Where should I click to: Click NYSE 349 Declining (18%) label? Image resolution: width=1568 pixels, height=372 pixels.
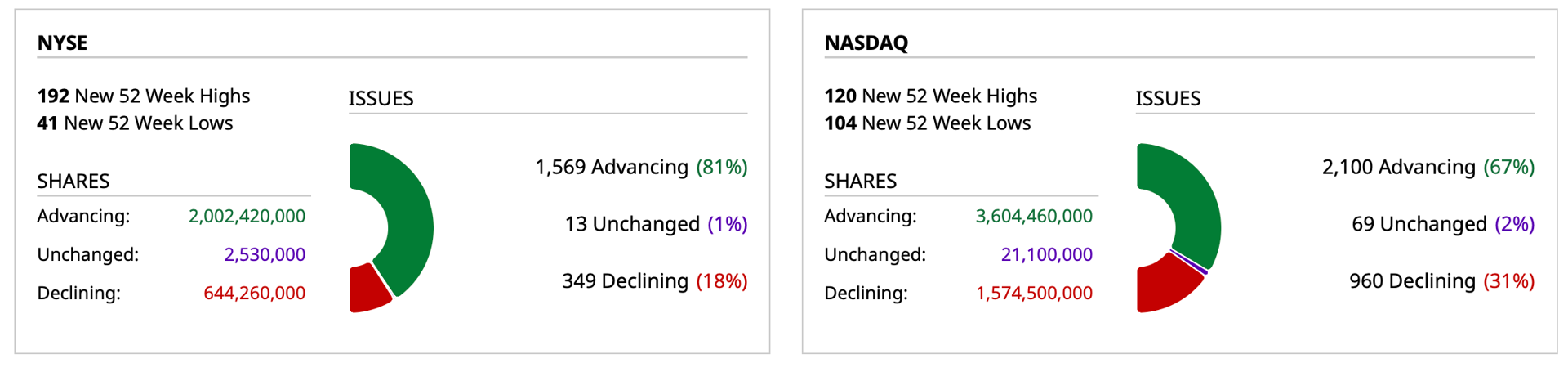point(655,281)
